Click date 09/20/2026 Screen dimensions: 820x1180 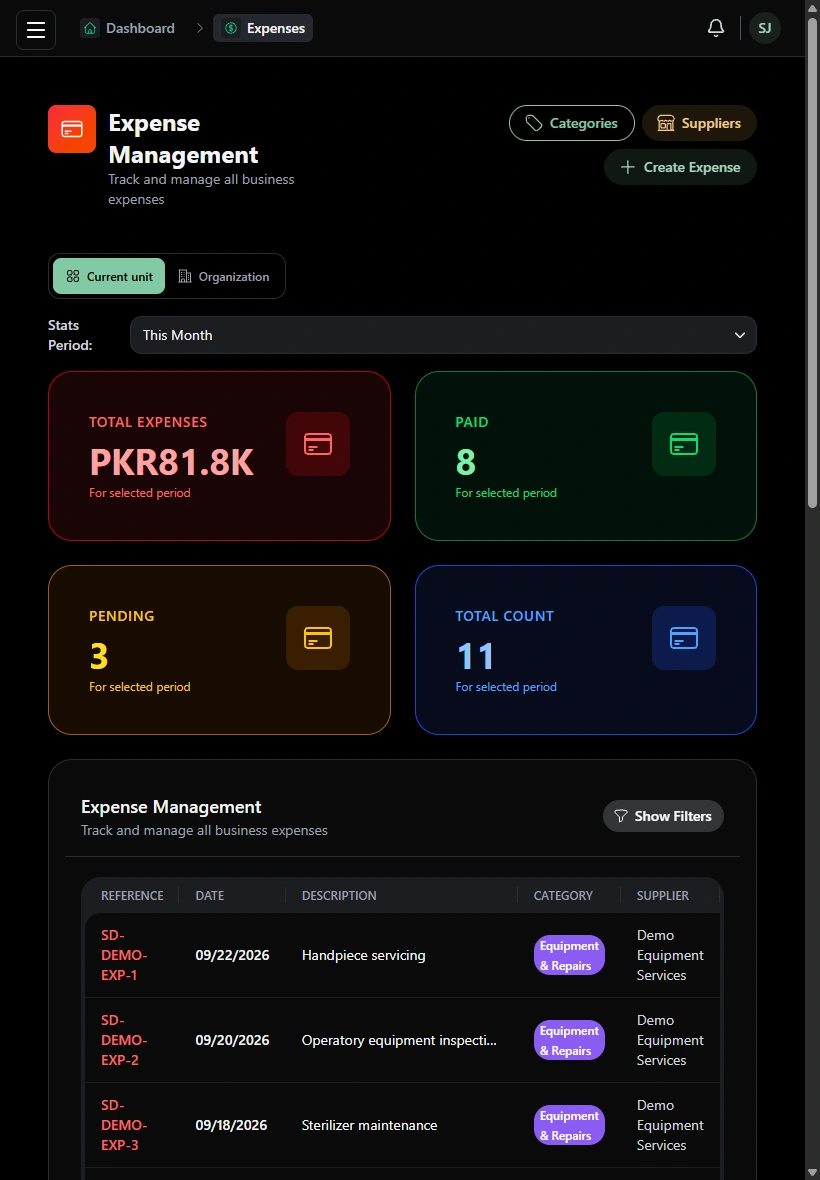tap(232, 1041)
